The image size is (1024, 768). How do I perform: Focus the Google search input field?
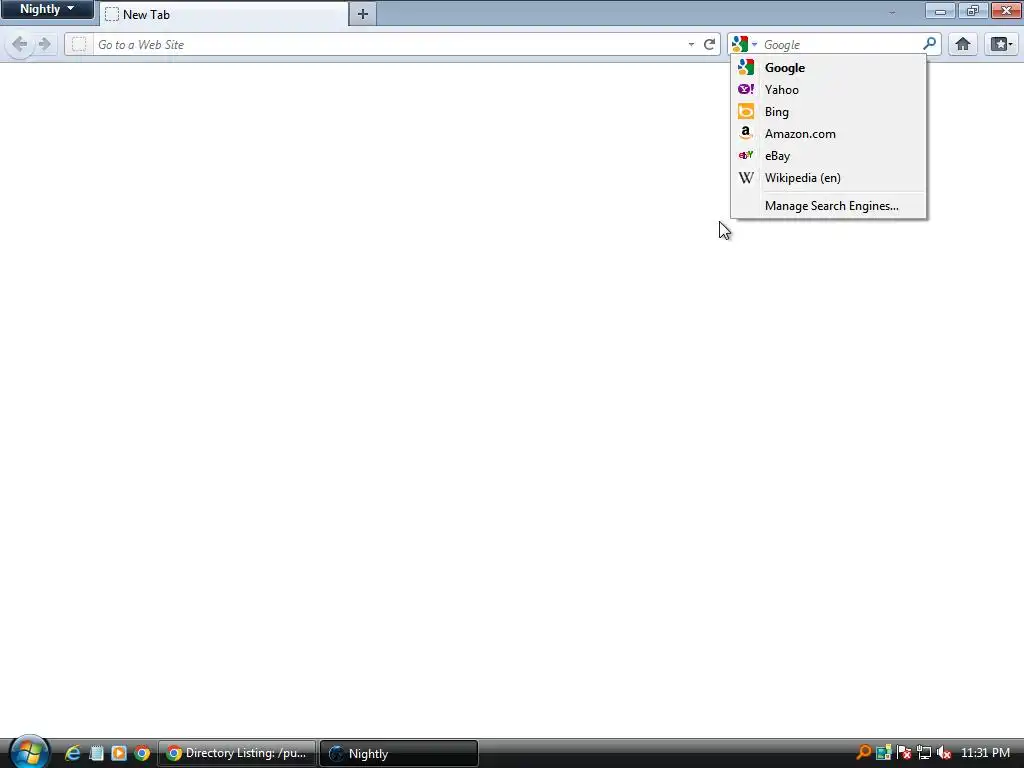pos(840,44)
